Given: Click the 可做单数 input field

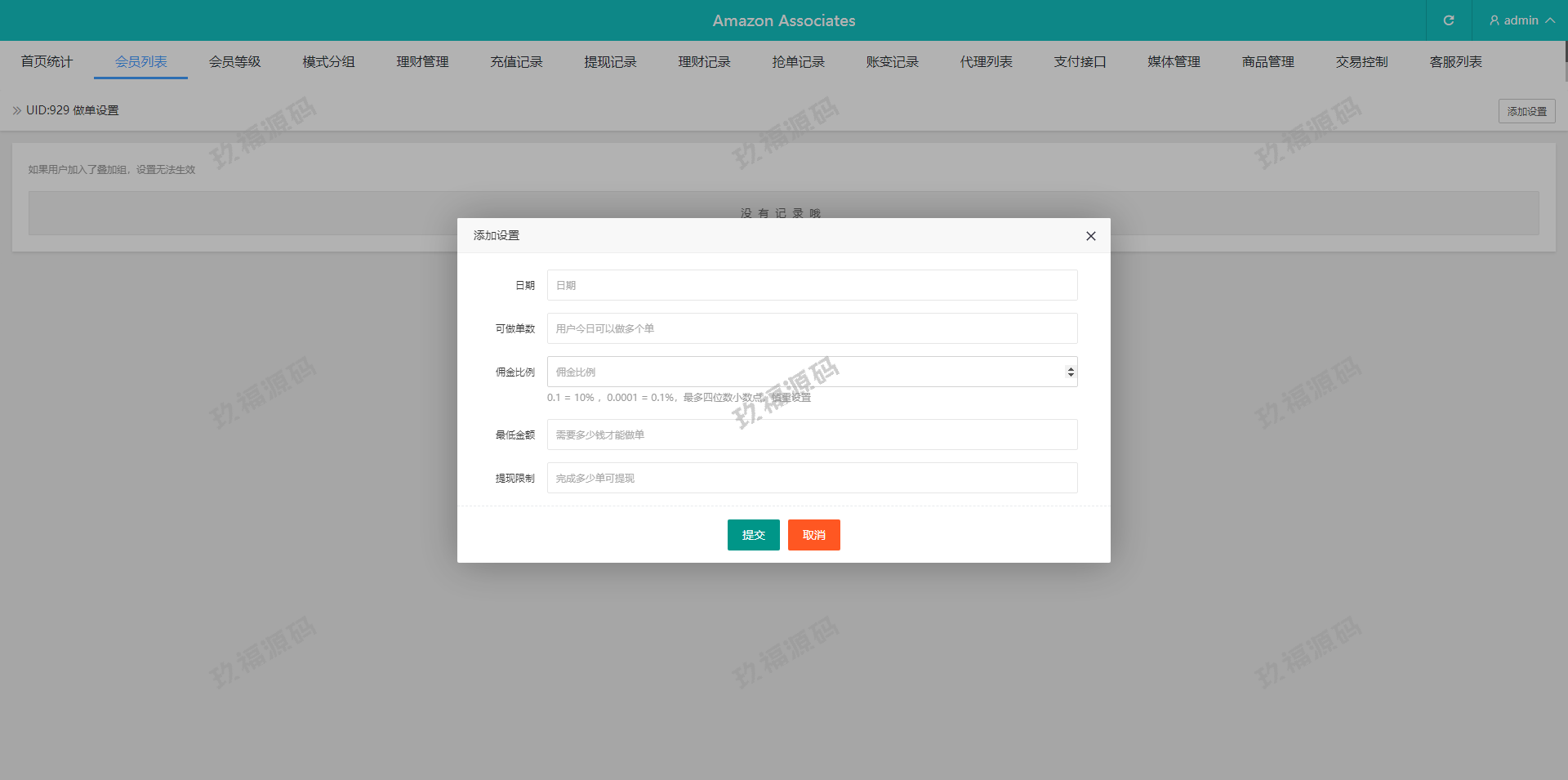Looking at the screenshot, I should click(x=812, y=328).
